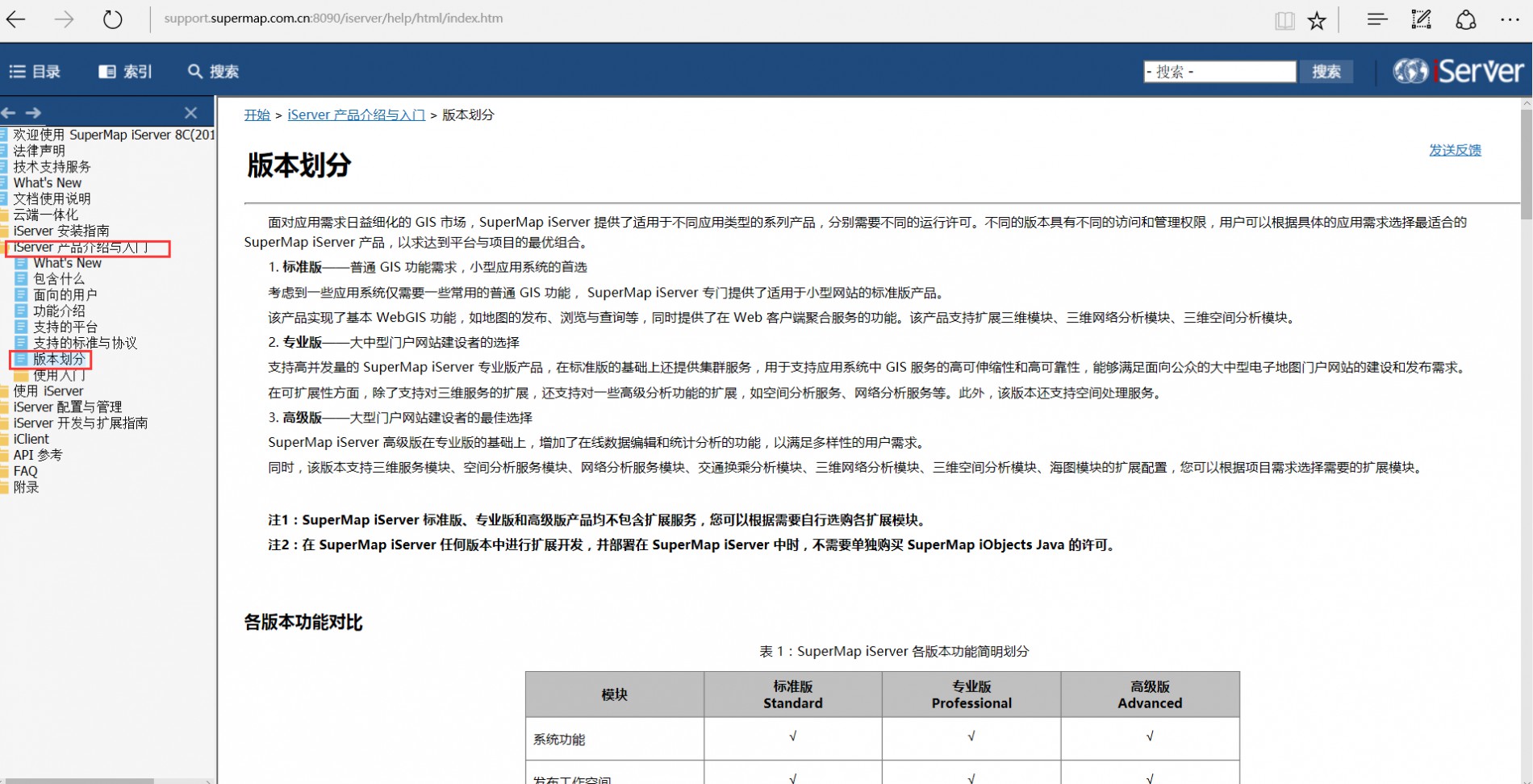This screenshot has width=1533, height=784.
Task: Go to next topic in sidebar
Action: click(x=33, y=113)
